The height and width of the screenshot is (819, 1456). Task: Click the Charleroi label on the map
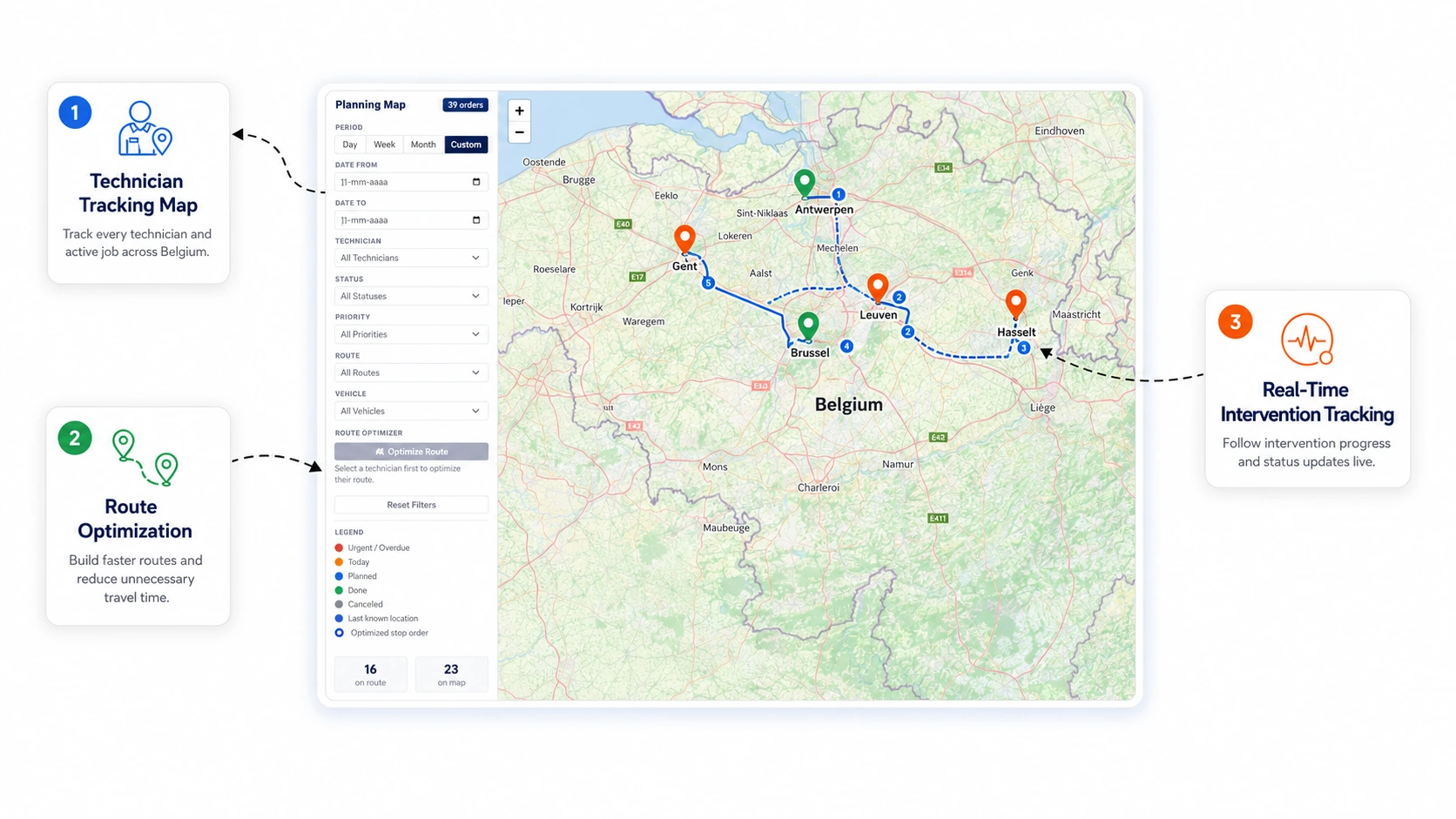819,488
